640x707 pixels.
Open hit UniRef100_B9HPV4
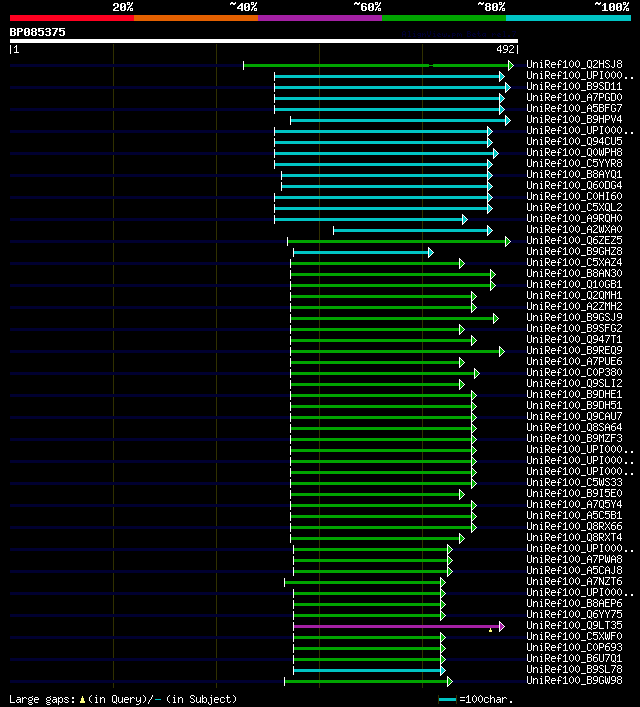[574, 119]
